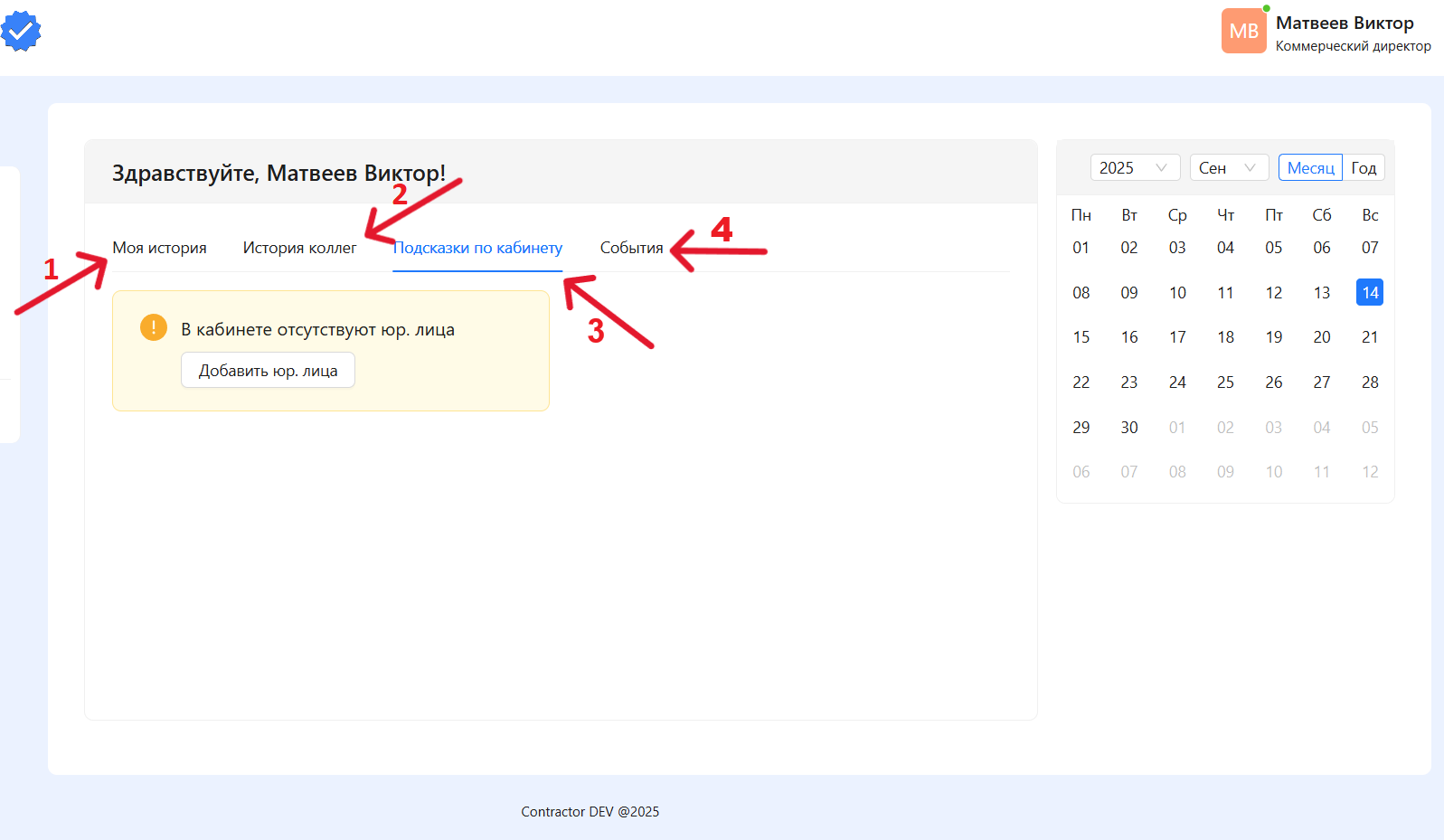Screen dimensions: 1444x840
Task: Switch calendar to Месяц view
Action: (1310, 168)
